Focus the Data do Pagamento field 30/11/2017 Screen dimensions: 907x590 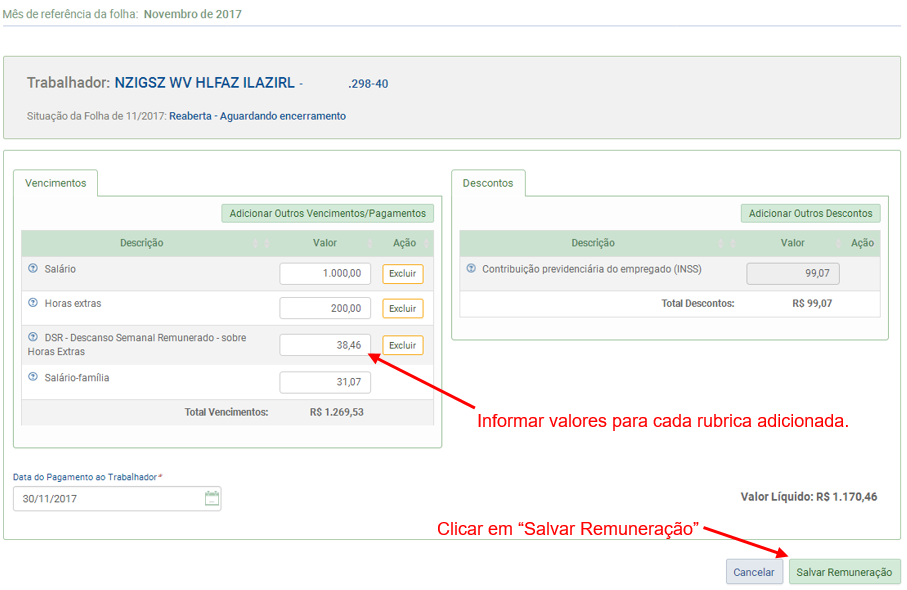117,499
